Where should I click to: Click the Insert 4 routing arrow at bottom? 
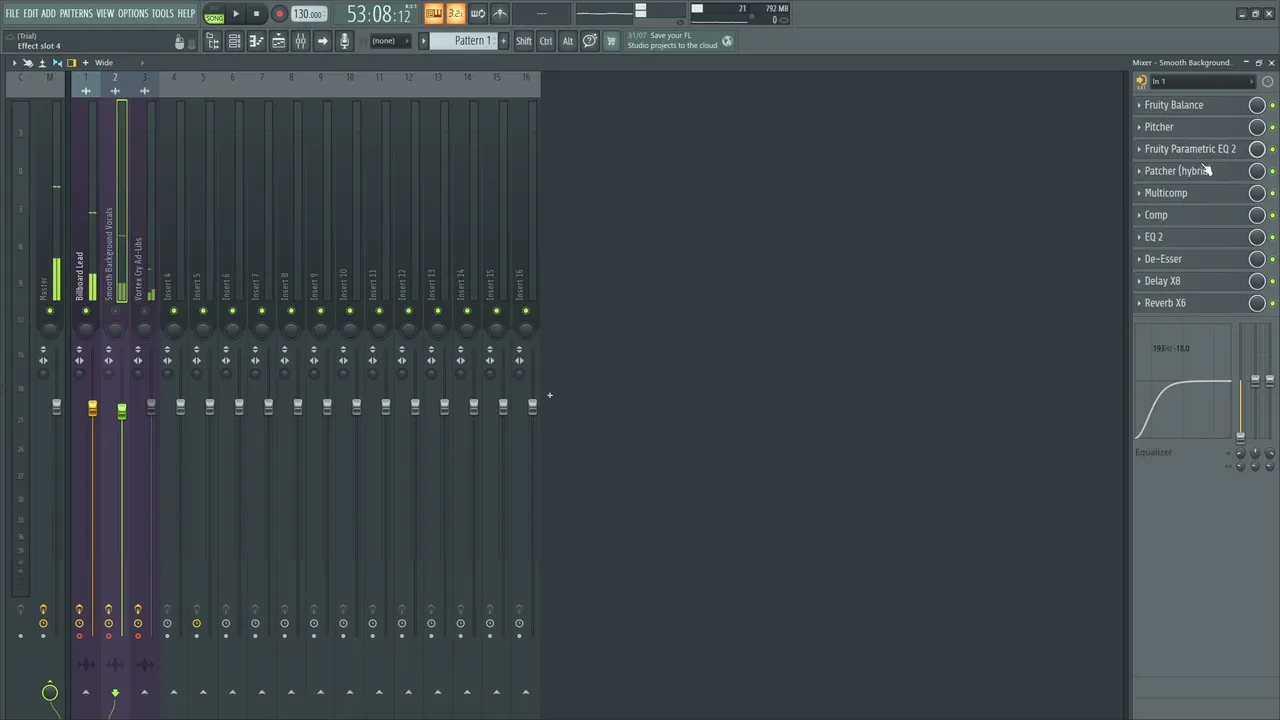coord(173,692)
